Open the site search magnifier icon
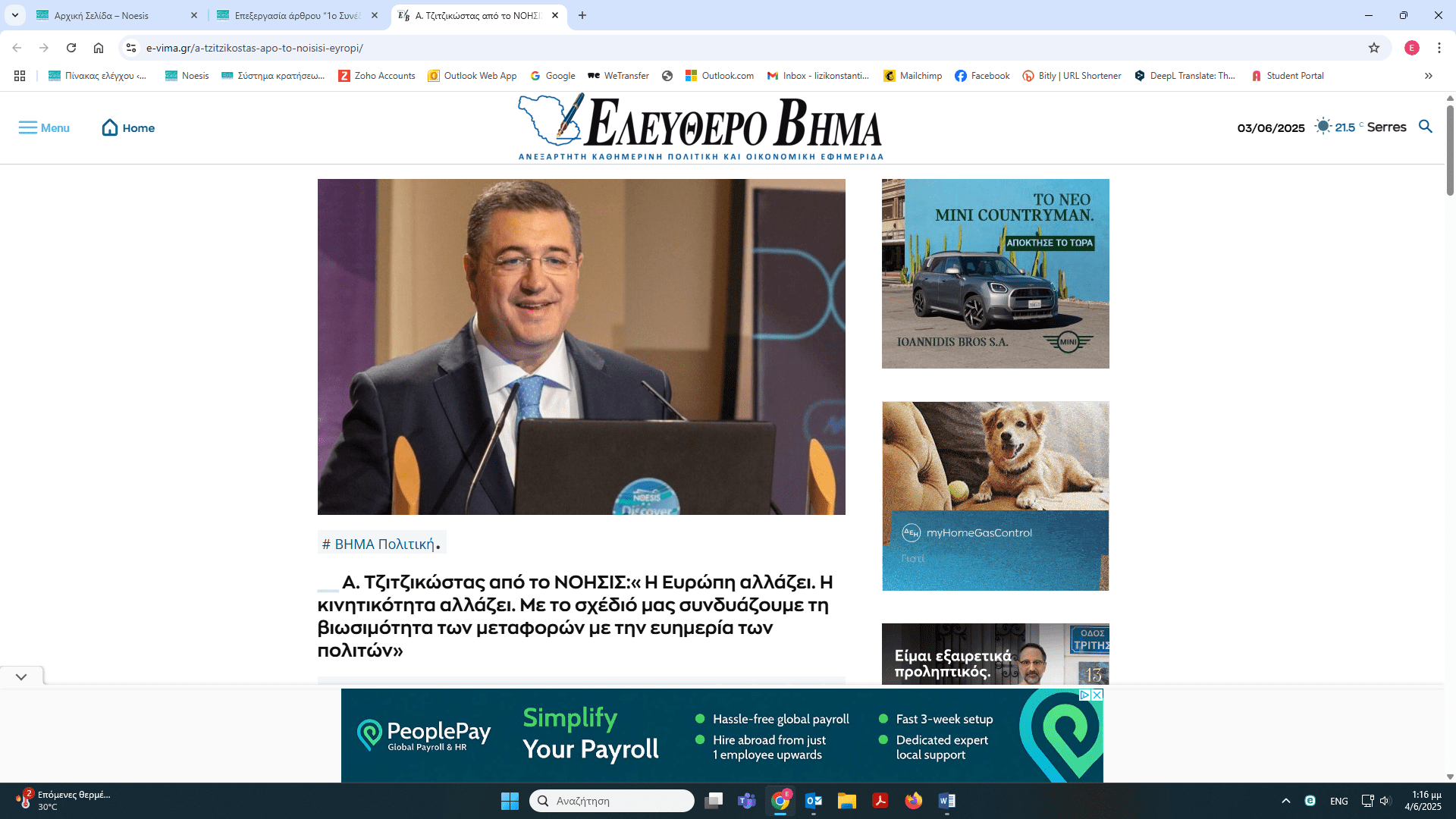Viewport: 1456px width, 819px height. point(1426,127)
